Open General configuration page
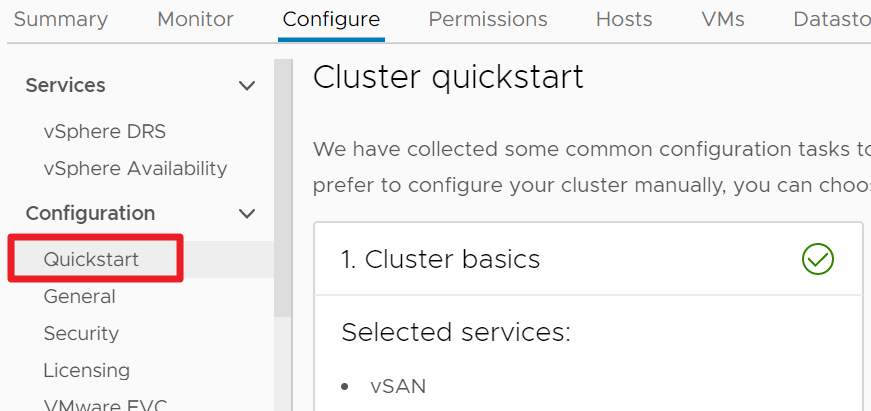871x411 pixels. (x=79, y=296)
